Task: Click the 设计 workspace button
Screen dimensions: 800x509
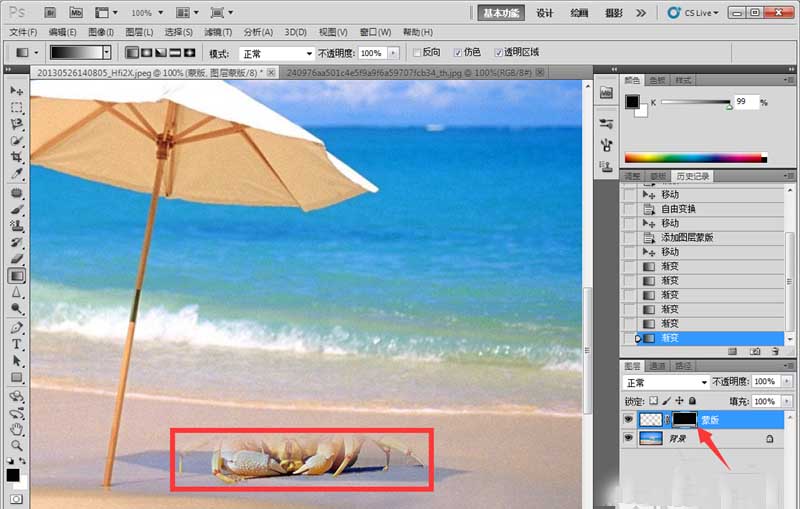Action: pyautogui.click(x=545, y=13)
